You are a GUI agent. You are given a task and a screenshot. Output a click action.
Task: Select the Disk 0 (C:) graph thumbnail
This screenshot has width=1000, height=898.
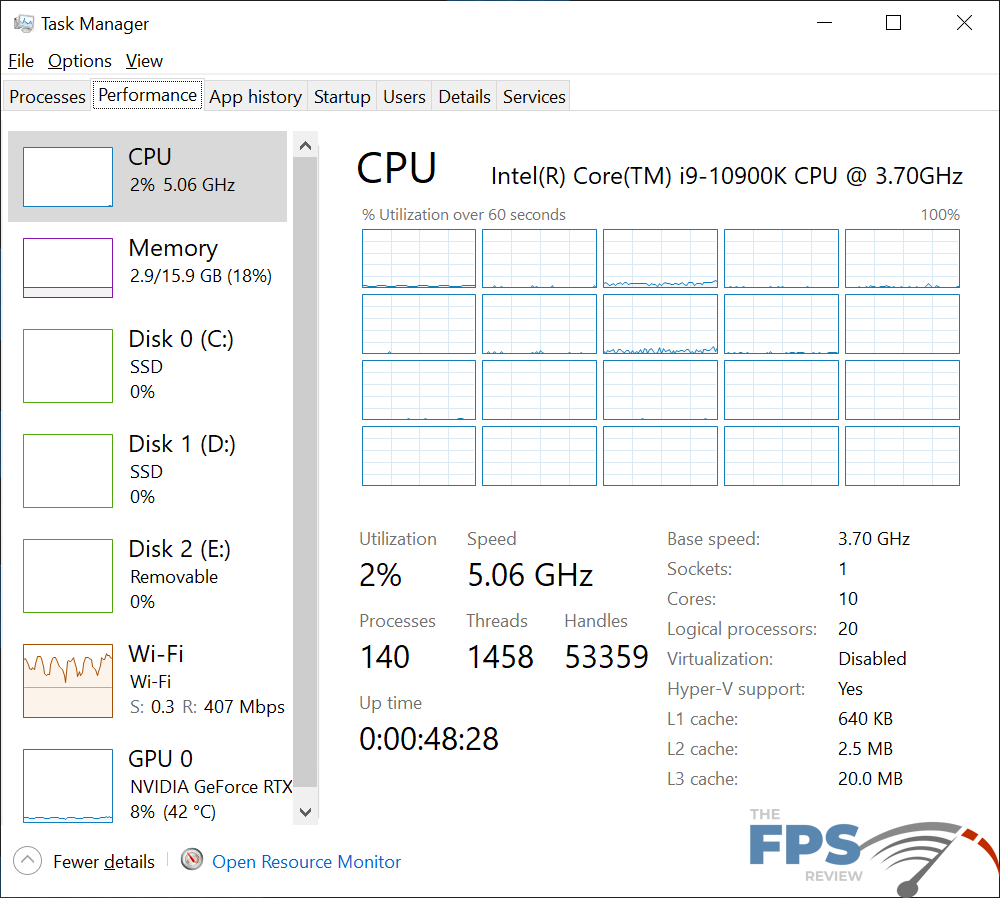[68, 365]
